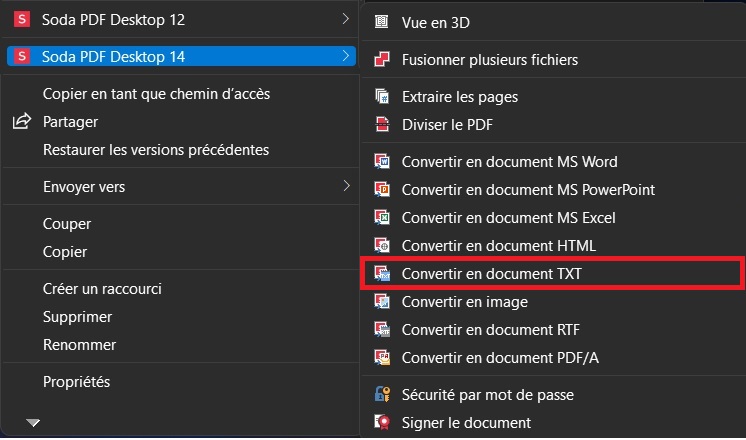Image resolution: width=746 pixels, height=440 pixels.
Task: Click the Vue en 3D icon
Action: tap(382, 22)
